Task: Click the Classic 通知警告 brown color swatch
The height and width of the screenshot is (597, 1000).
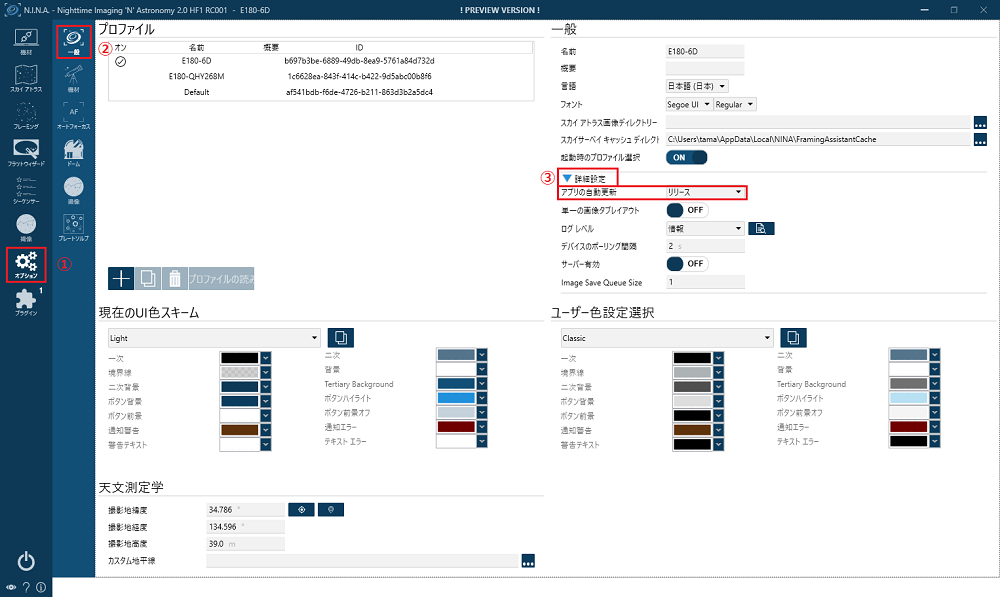Action: (692, 431)
